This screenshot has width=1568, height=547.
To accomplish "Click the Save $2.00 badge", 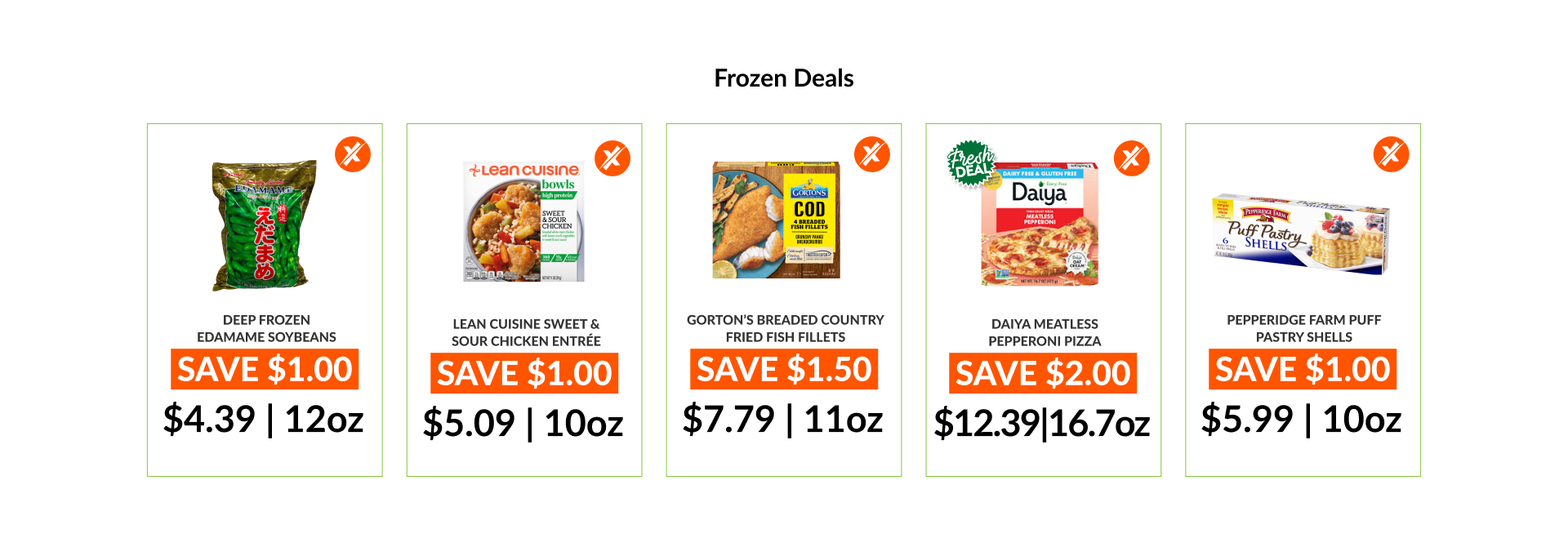I will click(1043, 374).
